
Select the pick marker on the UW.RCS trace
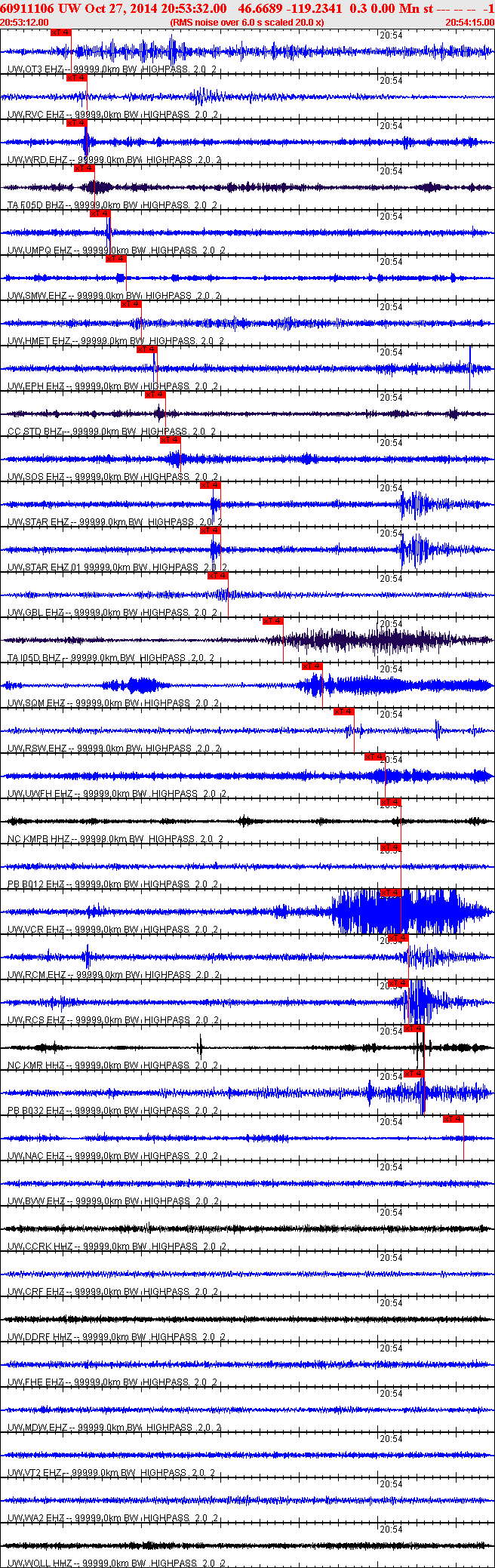[x=398, y=983]
